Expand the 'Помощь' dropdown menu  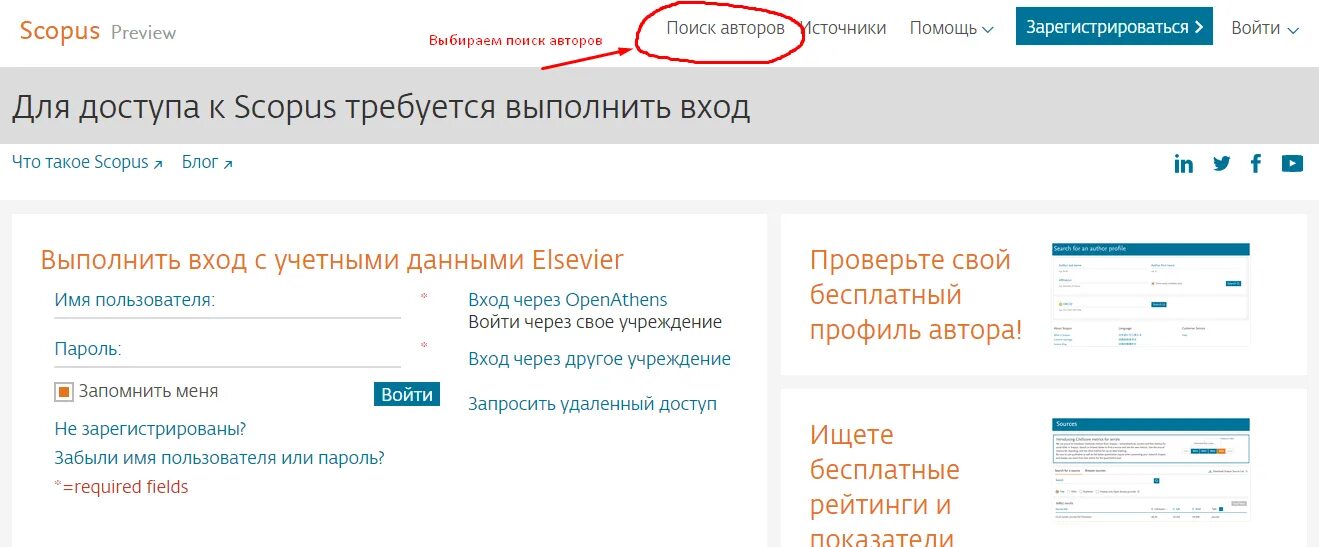tap(951, 28)
